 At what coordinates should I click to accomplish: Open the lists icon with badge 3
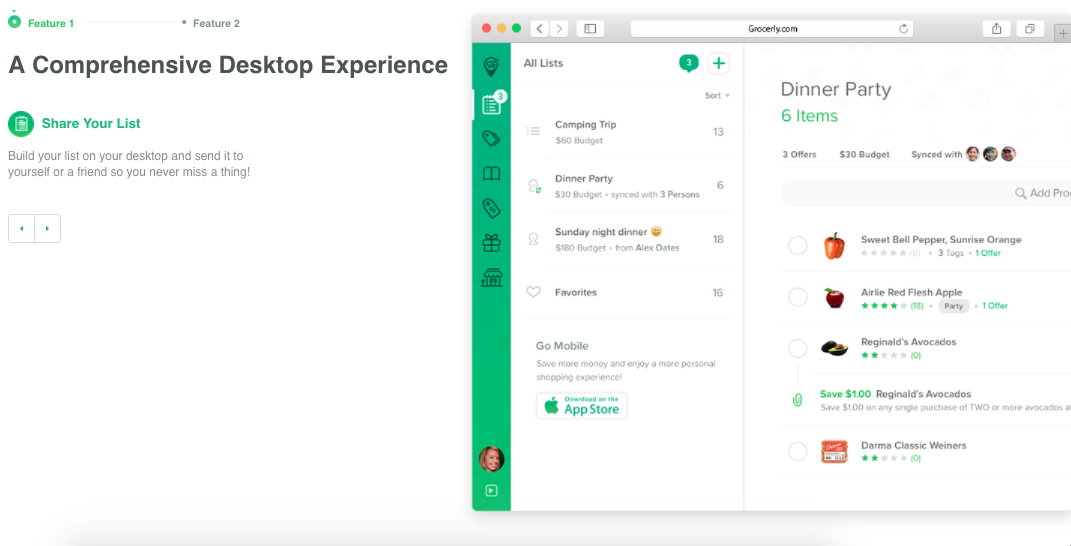(492, 105)
